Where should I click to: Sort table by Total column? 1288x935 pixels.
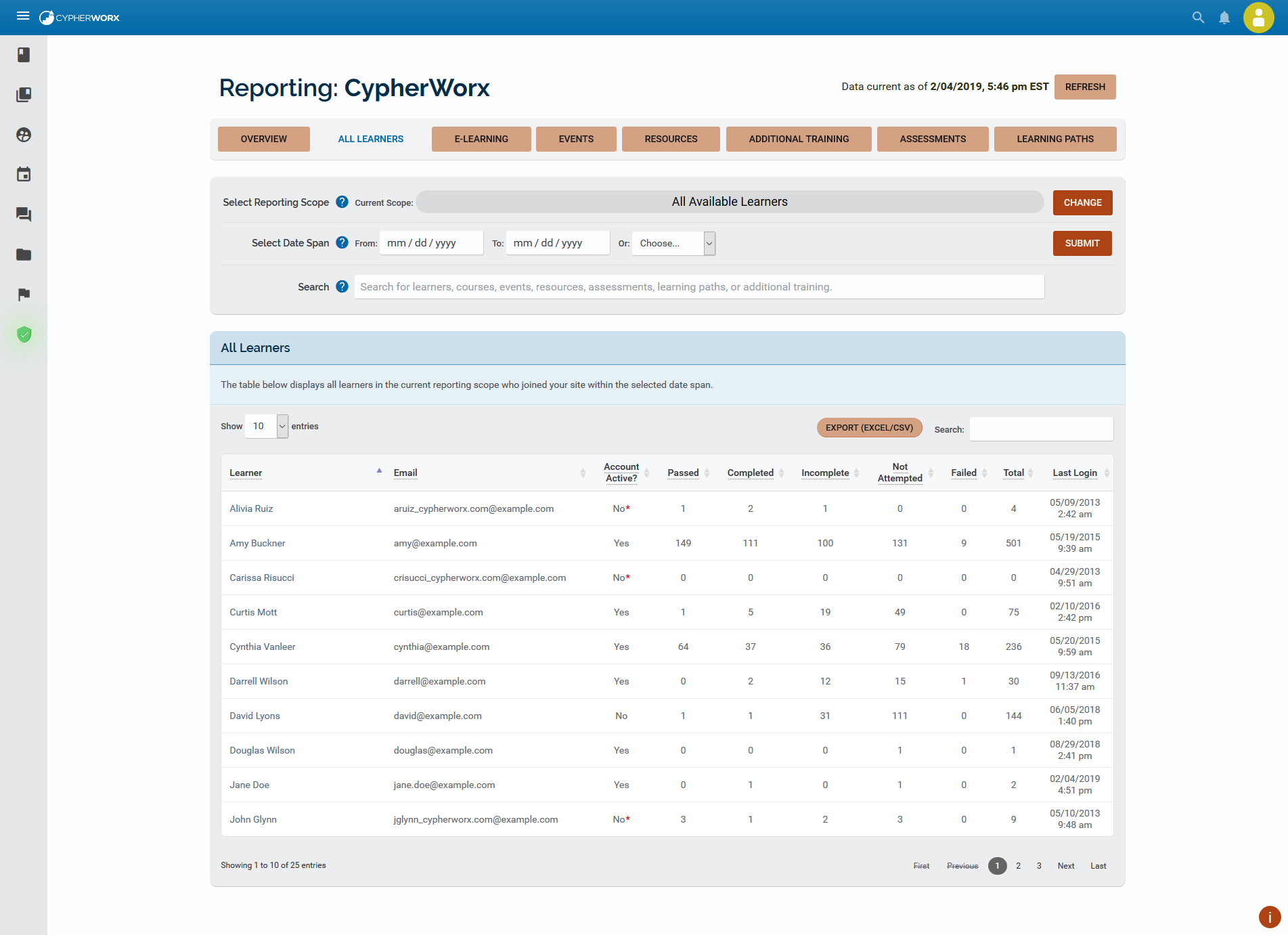click(x=1014, y=473)
